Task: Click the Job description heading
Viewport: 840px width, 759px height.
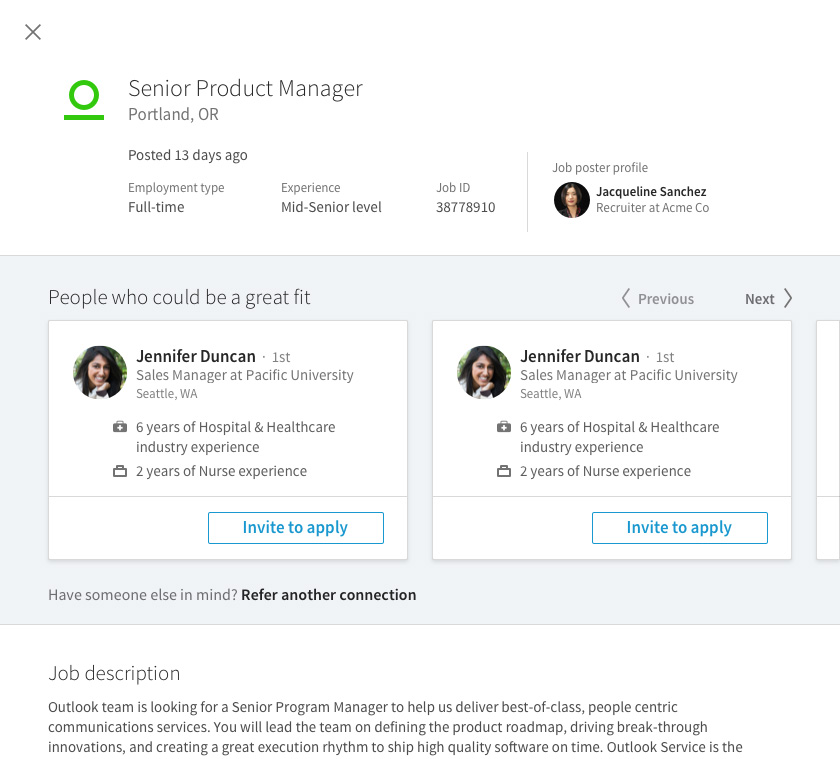Action: pos(114,673)
